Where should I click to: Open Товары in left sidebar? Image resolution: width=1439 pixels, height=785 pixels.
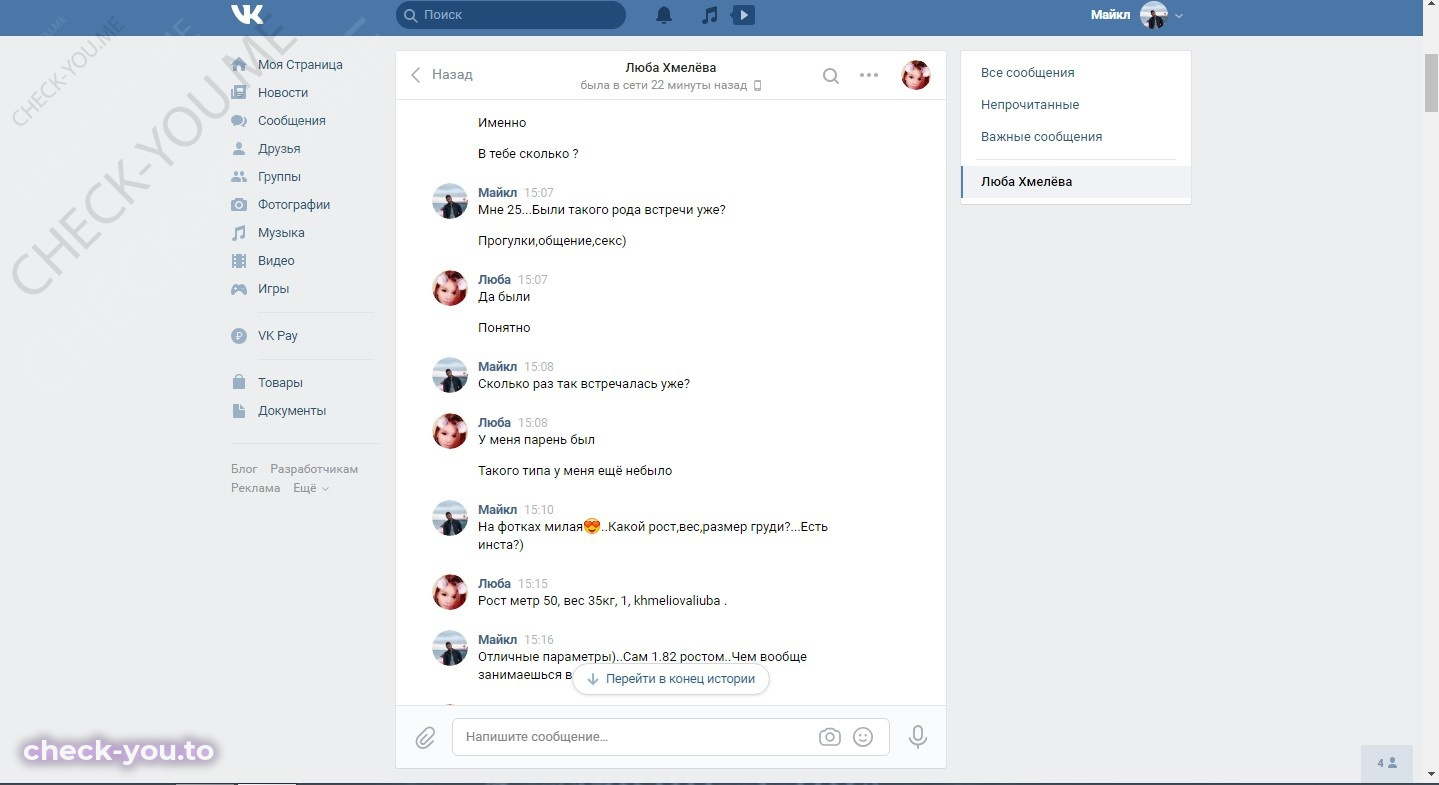coord(280,383)
